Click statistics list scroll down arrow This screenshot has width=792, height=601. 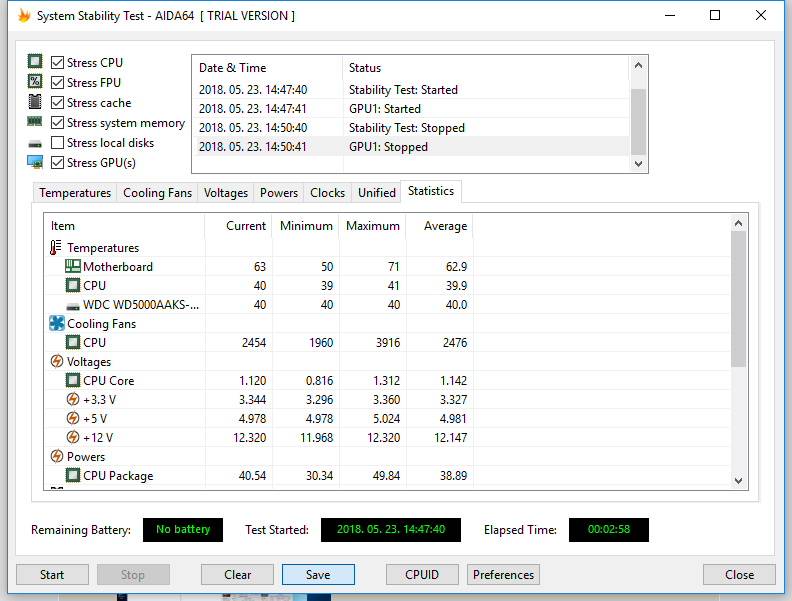[x=738, y=481]
